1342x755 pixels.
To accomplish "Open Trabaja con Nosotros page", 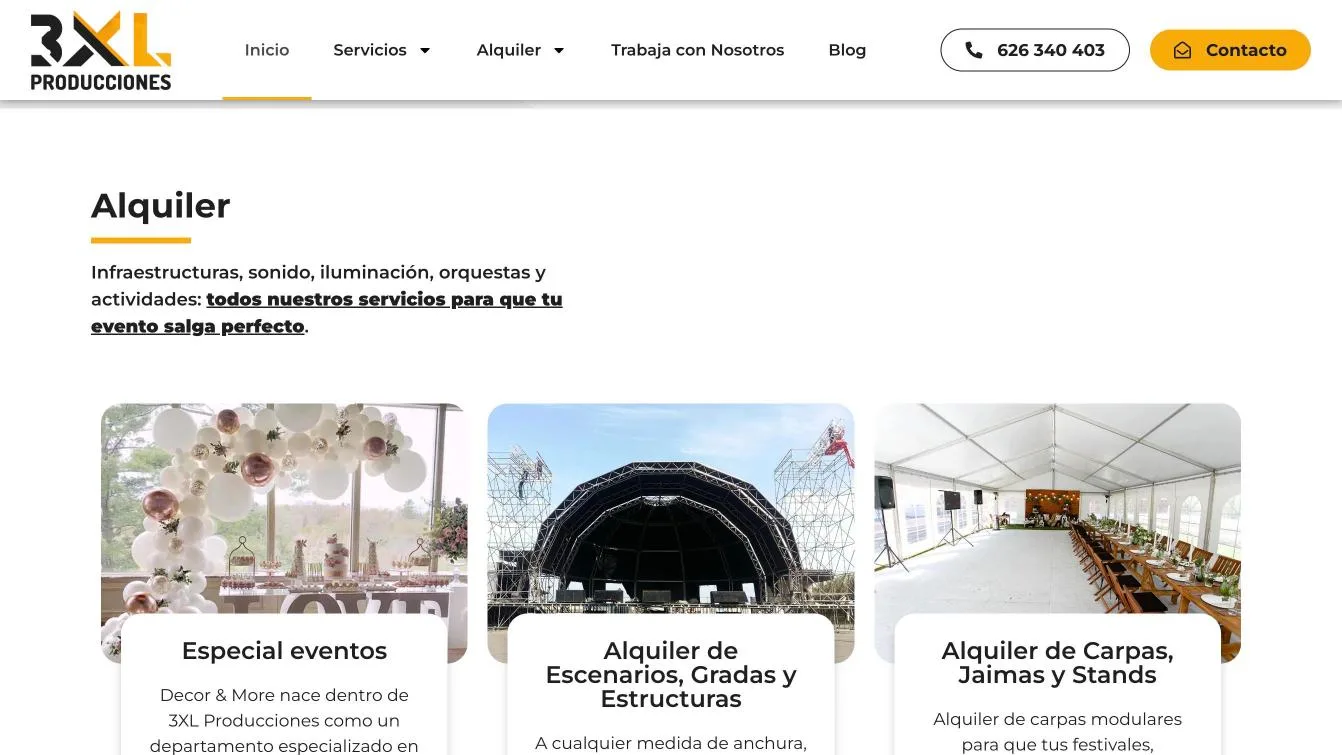I will (698, 50).
